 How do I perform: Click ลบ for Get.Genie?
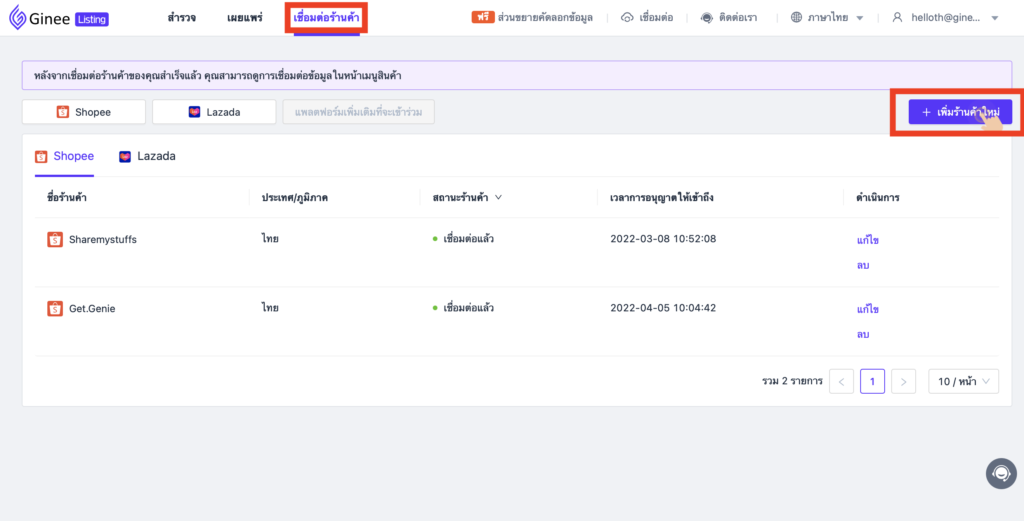tap(863, 334)
